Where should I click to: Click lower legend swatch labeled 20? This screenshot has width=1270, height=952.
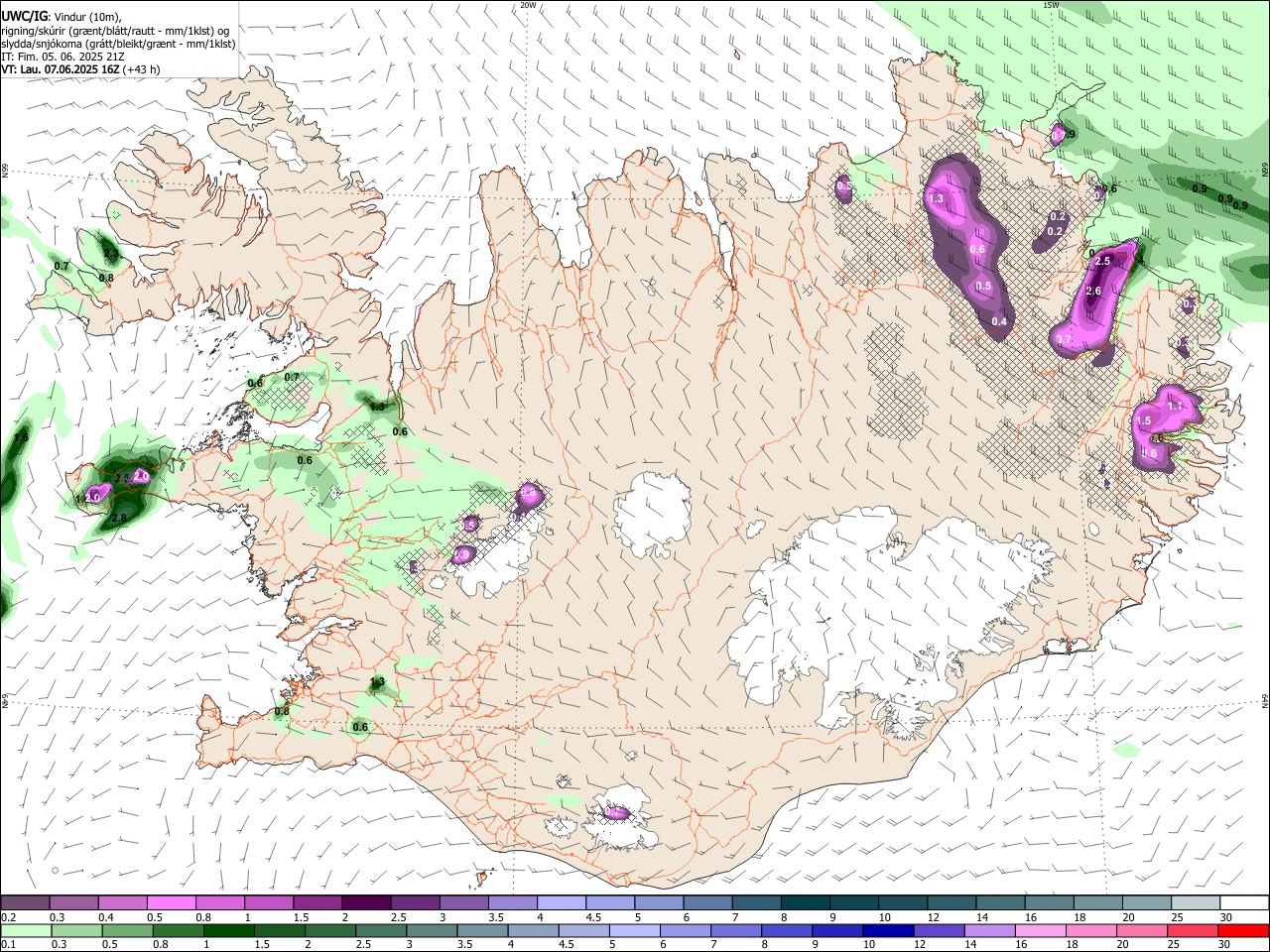click(1141, 930)
